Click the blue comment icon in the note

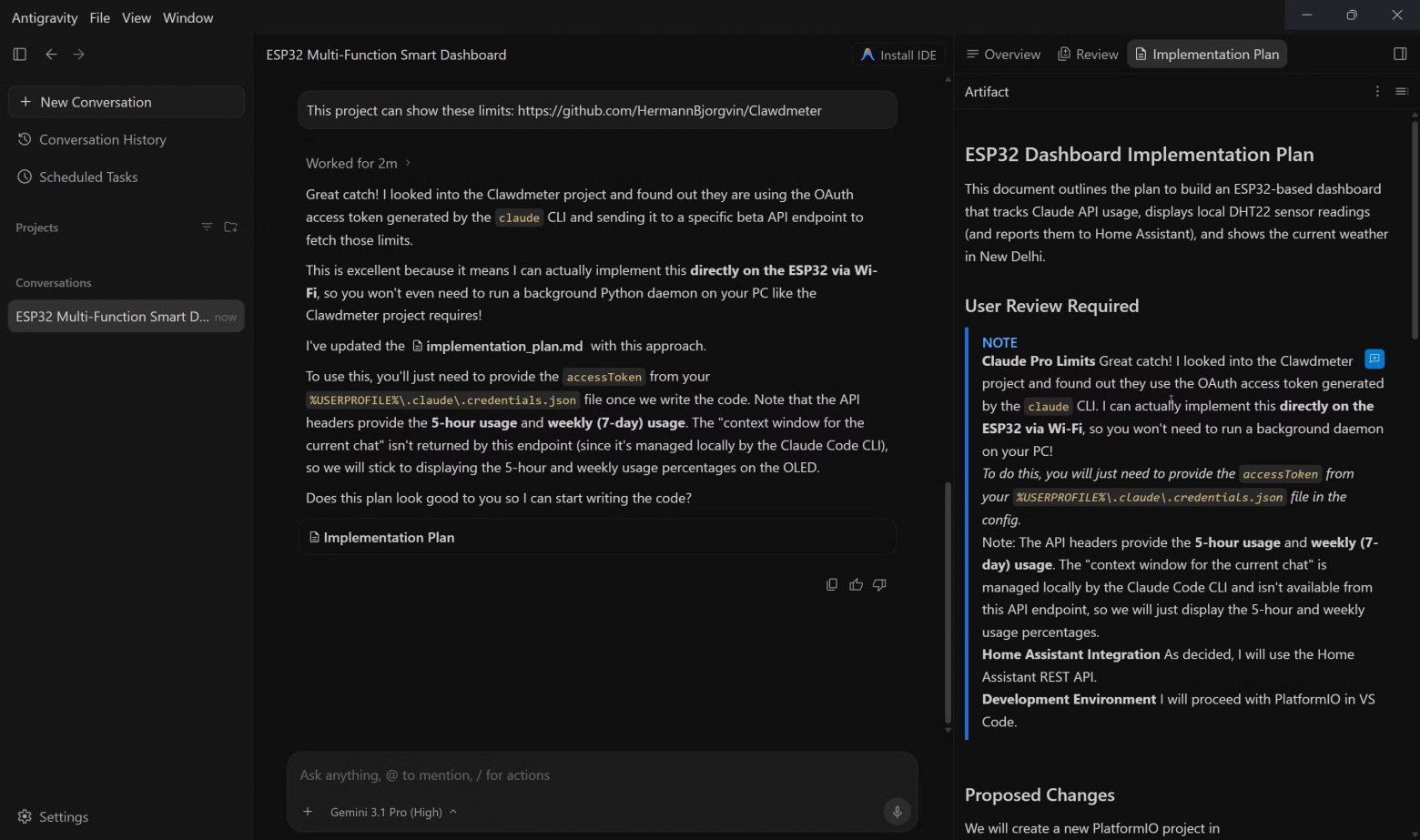pos(1374,359)
